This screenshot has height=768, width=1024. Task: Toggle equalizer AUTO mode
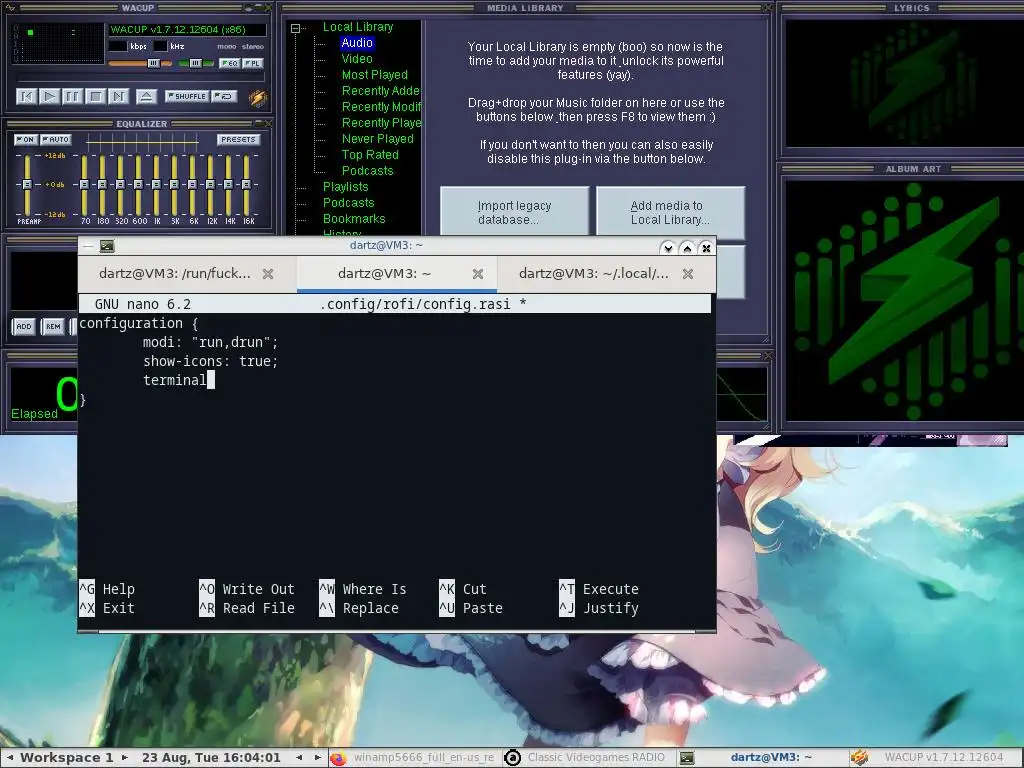click(x=56, y=140)
